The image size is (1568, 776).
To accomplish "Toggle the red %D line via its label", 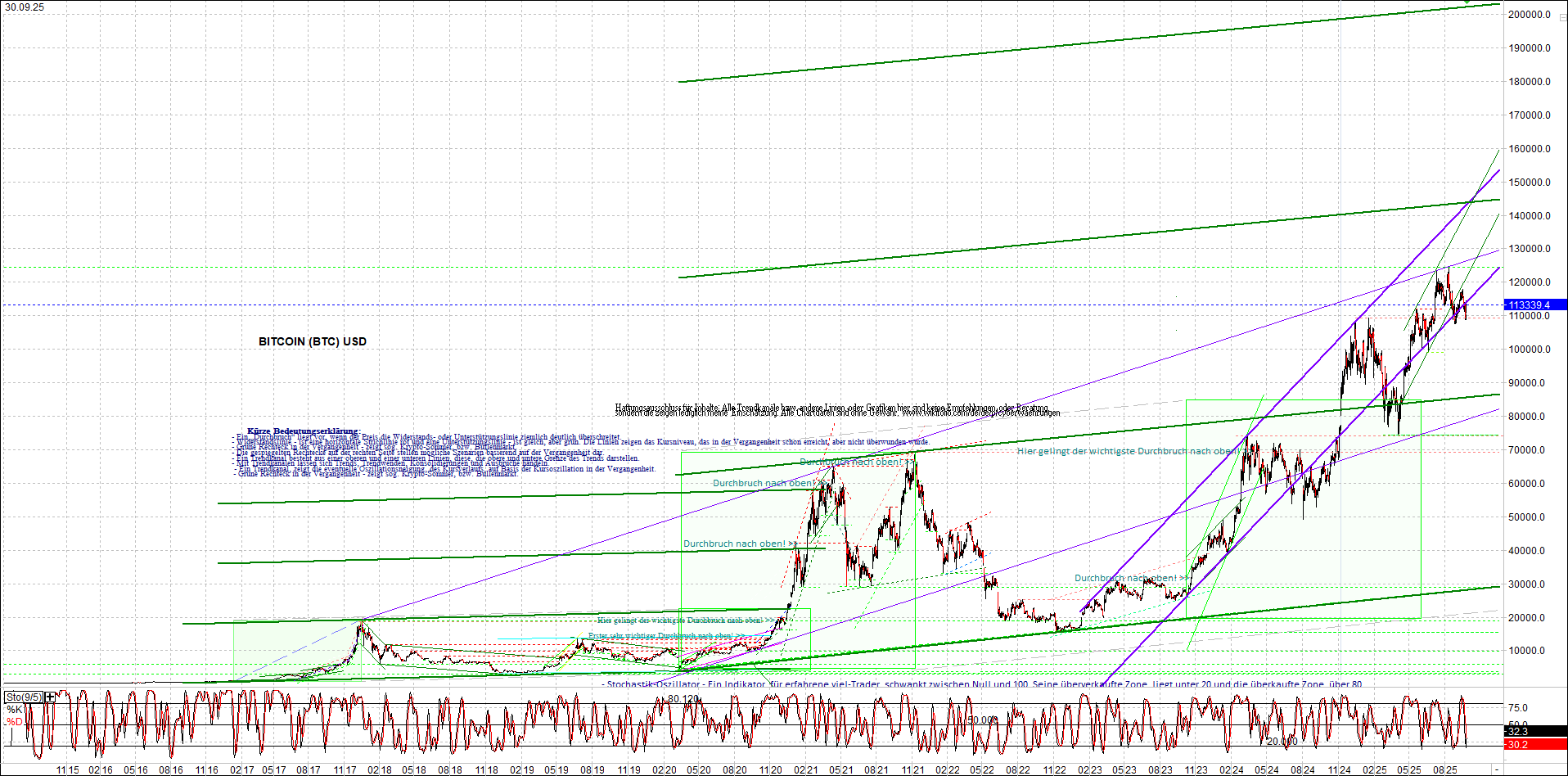I will [x=11, y=722].
